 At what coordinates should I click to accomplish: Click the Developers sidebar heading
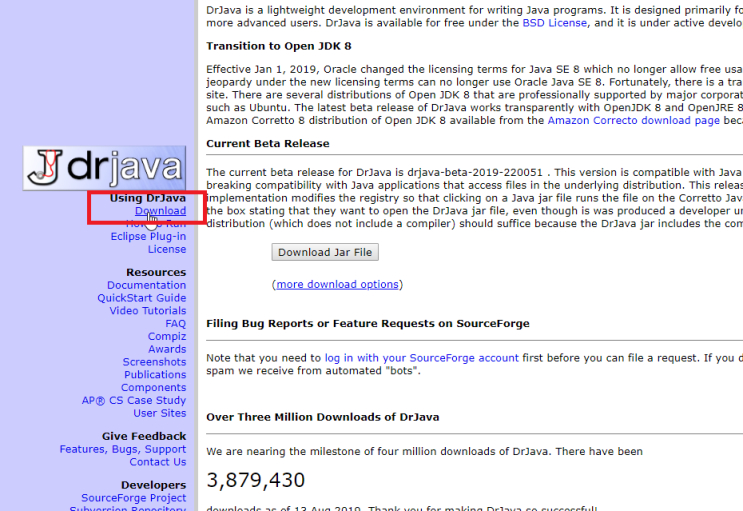pos(154,485)
